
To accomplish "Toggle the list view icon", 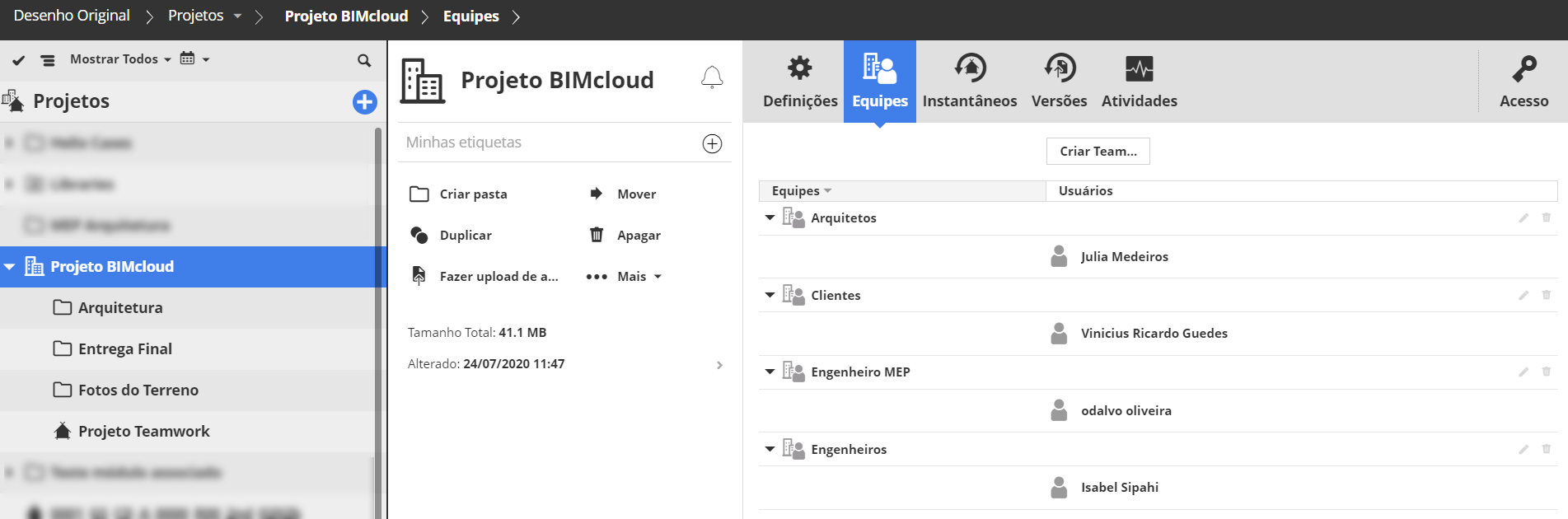I will 48,60.
